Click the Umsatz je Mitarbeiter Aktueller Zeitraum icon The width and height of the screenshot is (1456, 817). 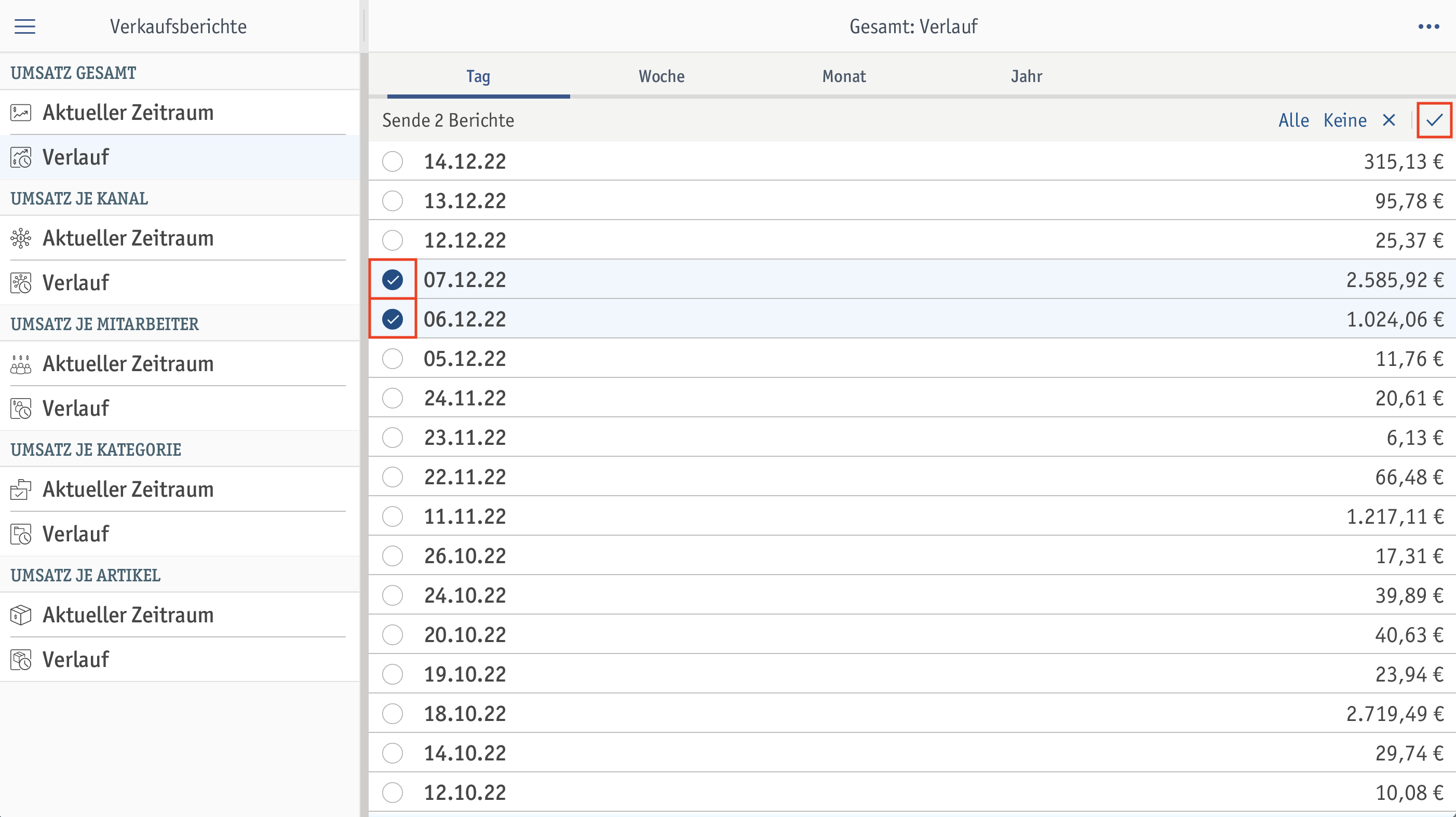tap(21, 364)
